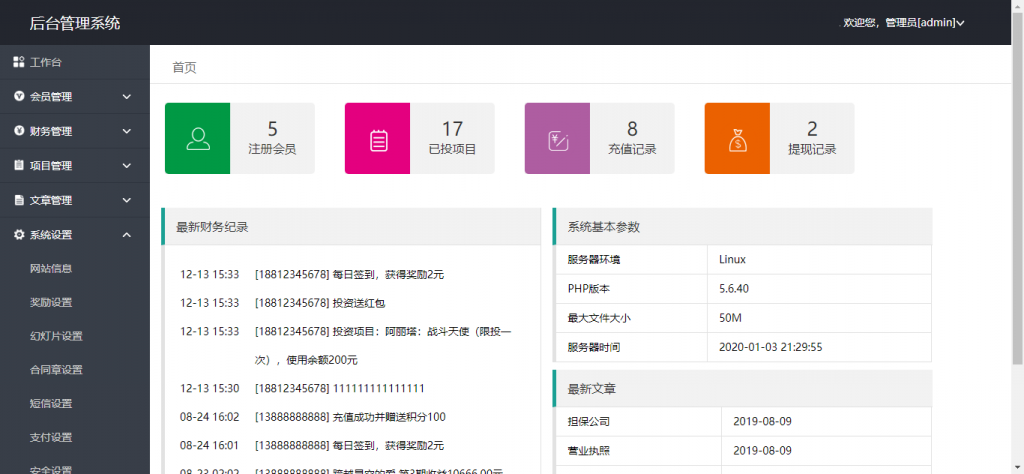The image size is (1024, 474).
Task: Go to 幻灯片设置 submenu item
Action: [56, 336]
